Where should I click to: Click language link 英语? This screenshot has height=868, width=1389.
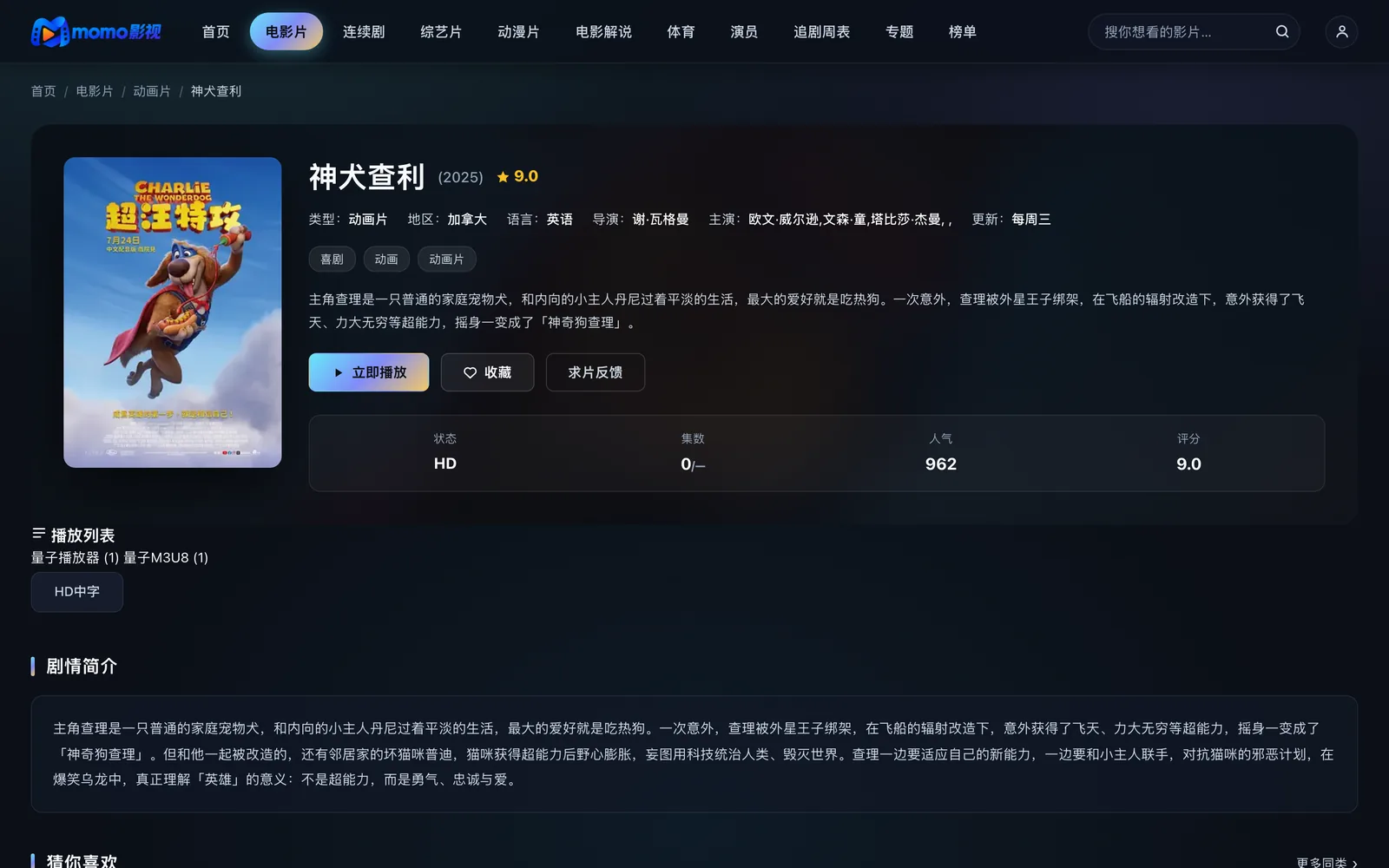(x=560, y=220)
